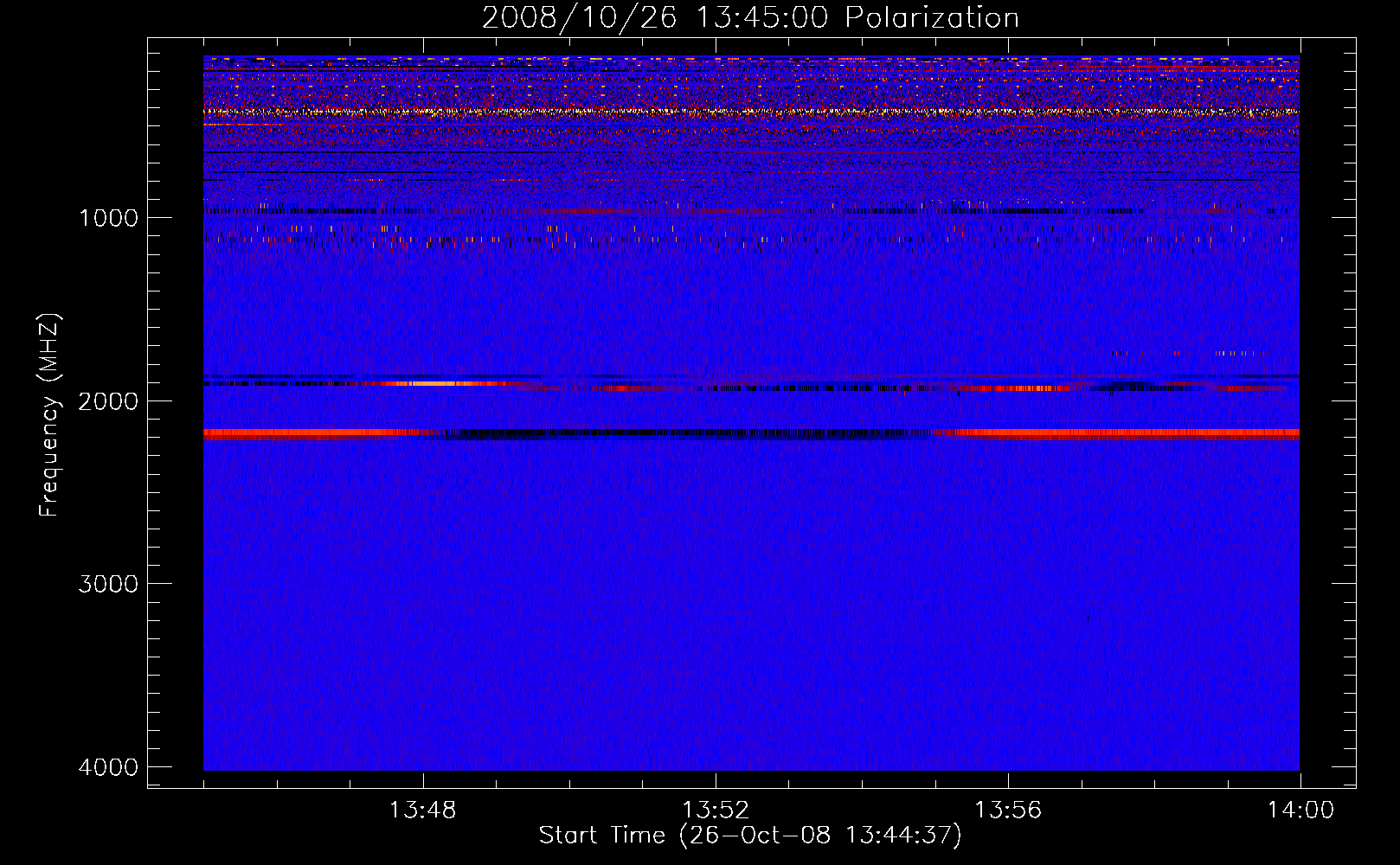This screenshot has width=1400, height=865.
Task: Click the '13:48' time tick label
Action: (422, 811)
